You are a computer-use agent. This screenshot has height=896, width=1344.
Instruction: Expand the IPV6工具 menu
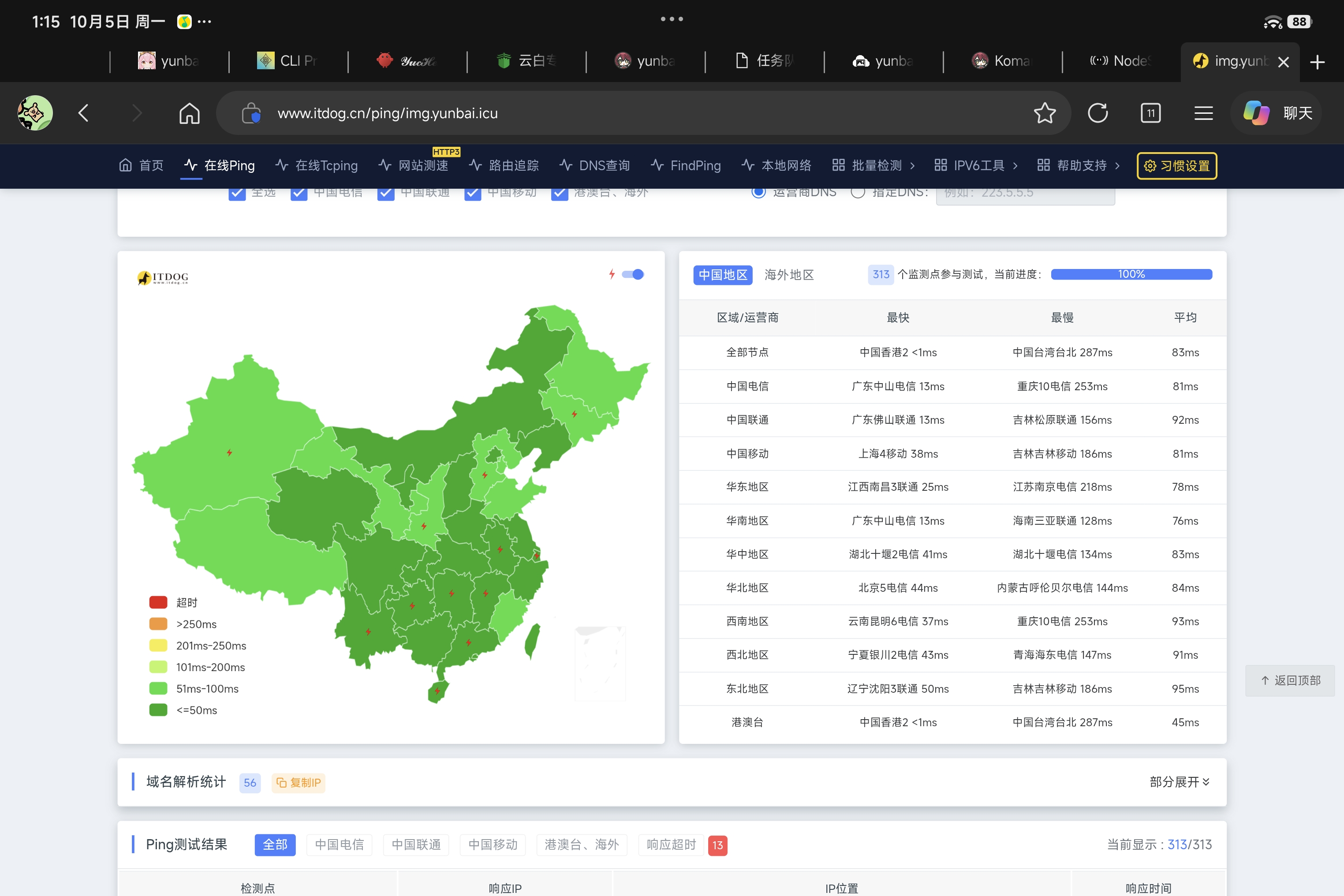coord(976,166)
